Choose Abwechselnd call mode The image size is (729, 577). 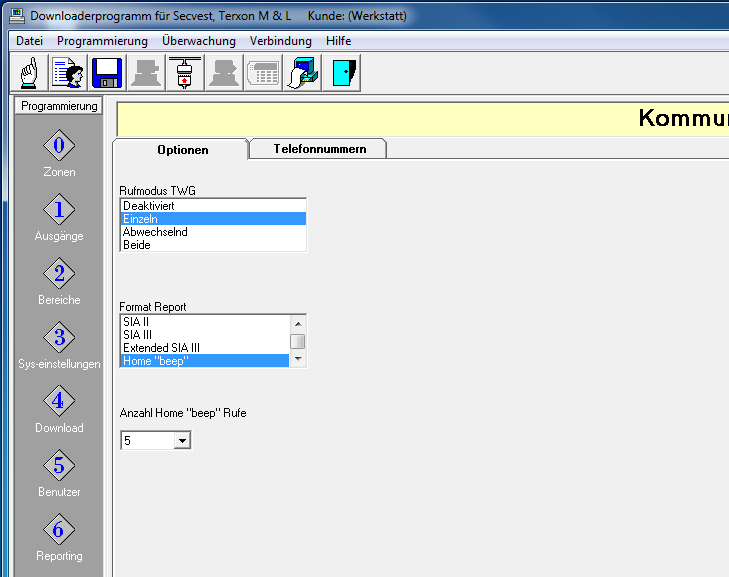click(x=212, y=232)
